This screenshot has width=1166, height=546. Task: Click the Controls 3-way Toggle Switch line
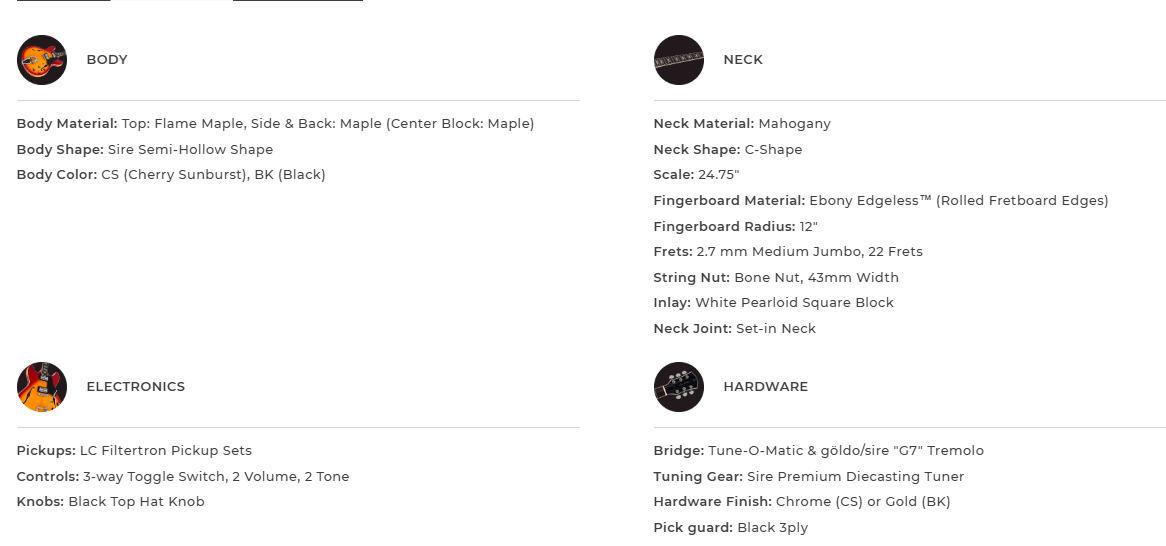tap(183, 477)
